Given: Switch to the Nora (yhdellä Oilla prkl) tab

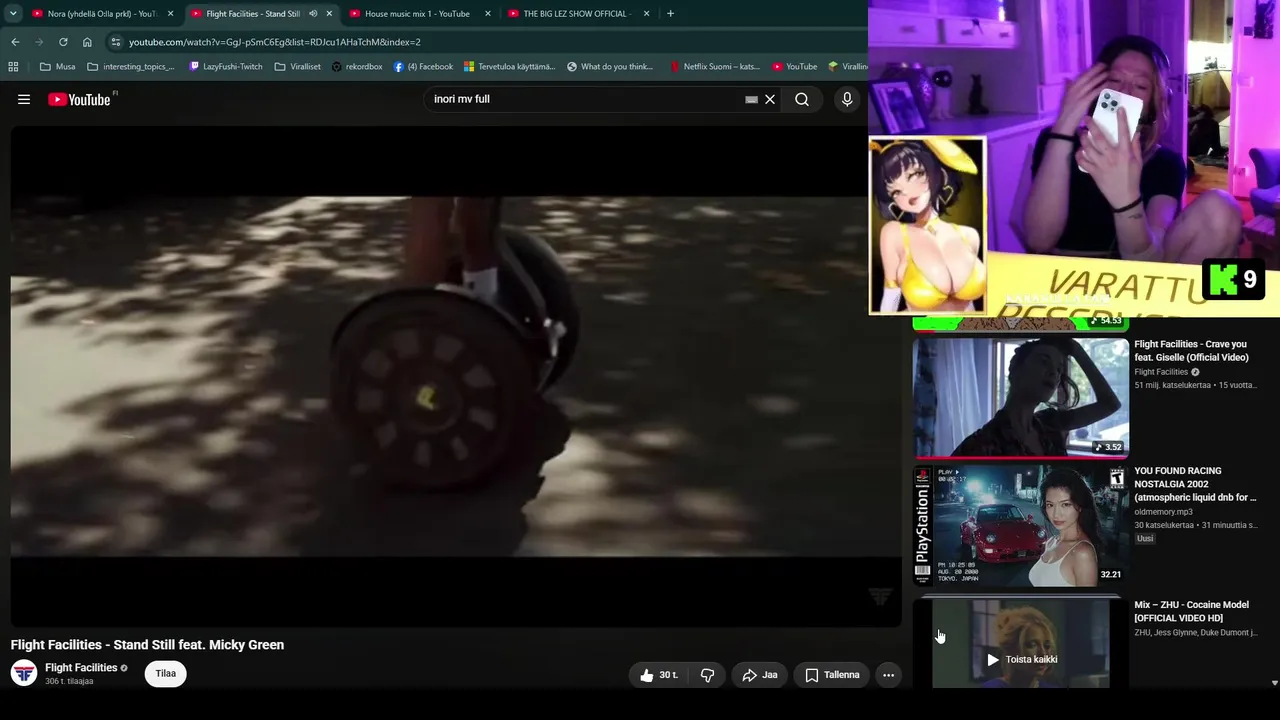Looking at the screenshot, I should tap(103, 14).
